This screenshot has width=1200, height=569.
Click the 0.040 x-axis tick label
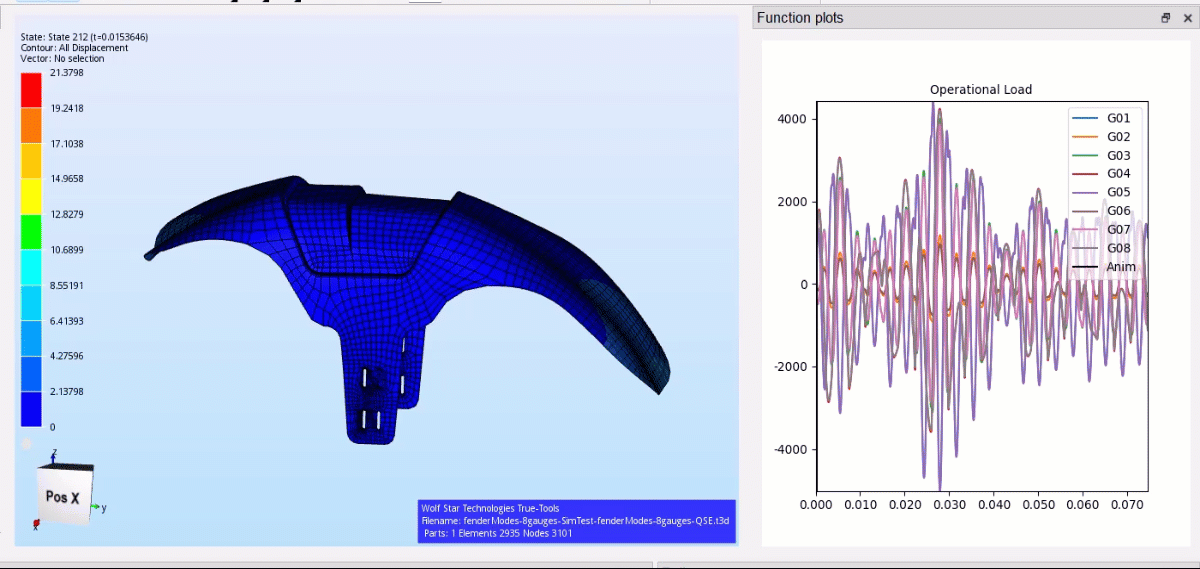click(994, 506)
